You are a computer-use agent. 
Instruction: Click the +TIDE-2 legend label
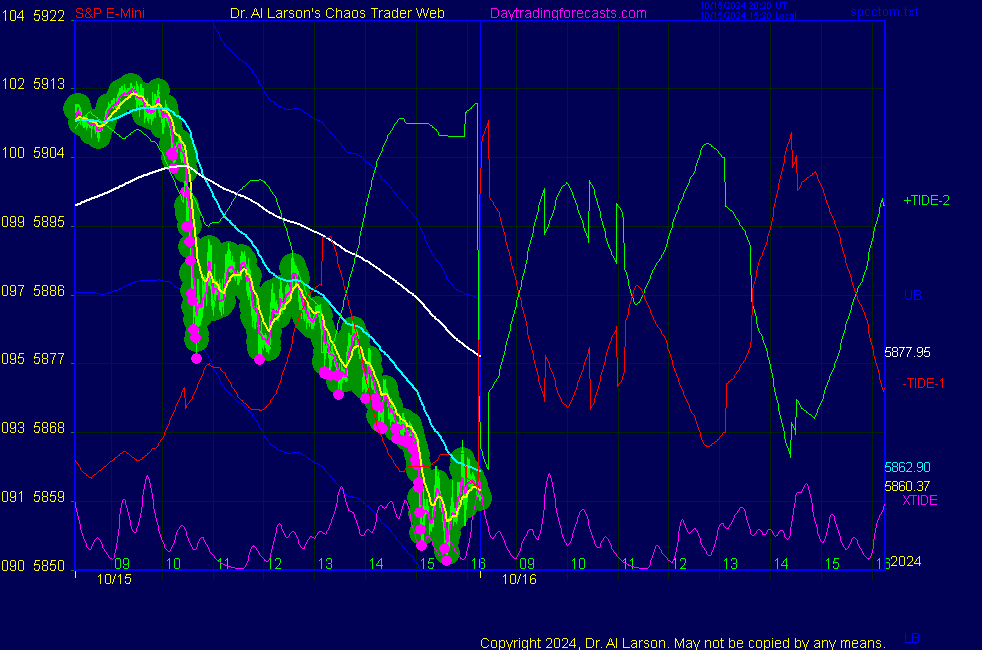[926, 200]
